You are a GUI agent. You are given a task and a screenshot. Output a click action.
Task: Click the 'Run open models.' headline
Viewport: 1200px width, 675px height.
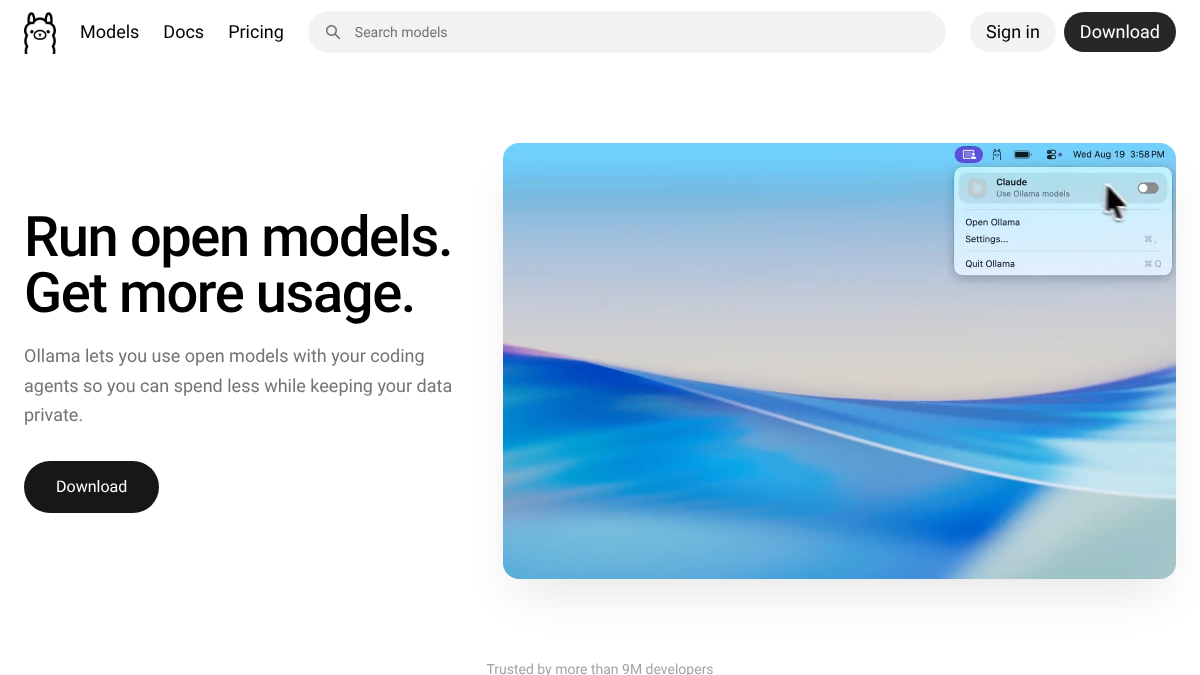coord(238,237)
